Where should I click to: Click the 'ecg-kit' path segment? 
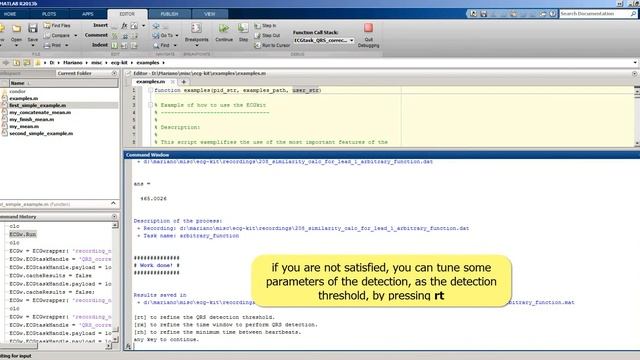119,62
